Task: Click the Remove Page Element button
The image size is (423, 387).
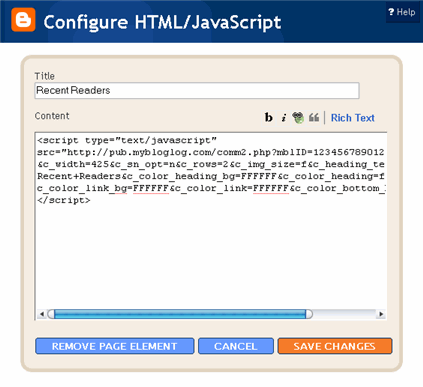Action: coord(115,346)
